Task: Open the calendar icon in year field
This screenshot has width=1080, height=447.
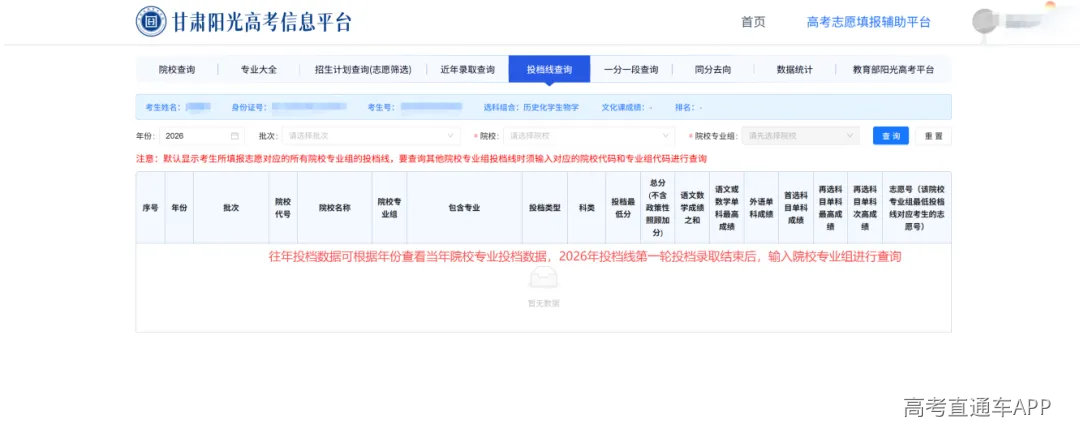Action: click(235, 136)
